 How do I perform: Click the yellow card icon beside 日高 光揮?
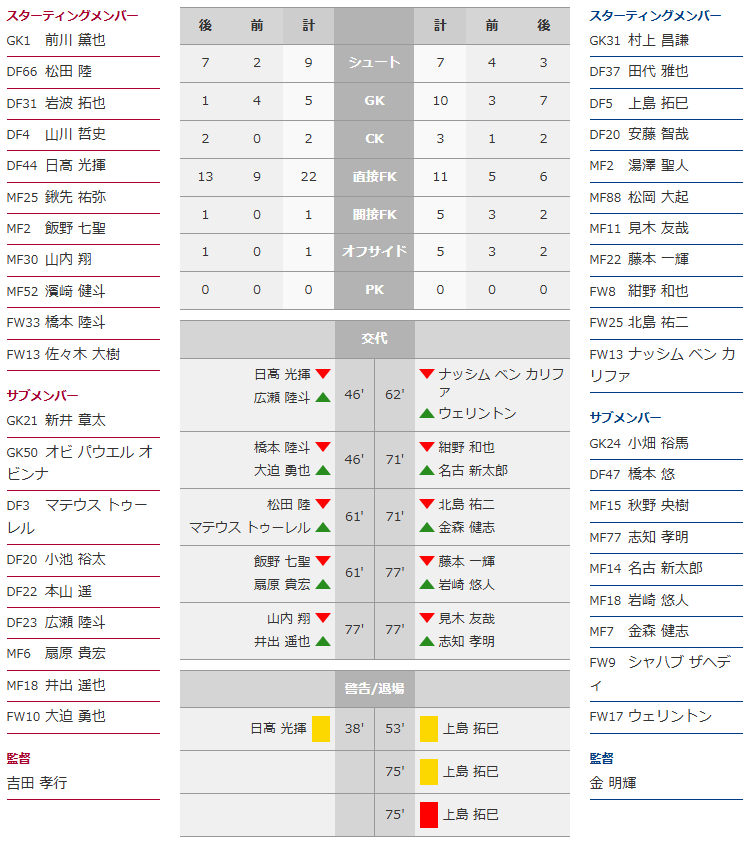click(x=321, y=728)
